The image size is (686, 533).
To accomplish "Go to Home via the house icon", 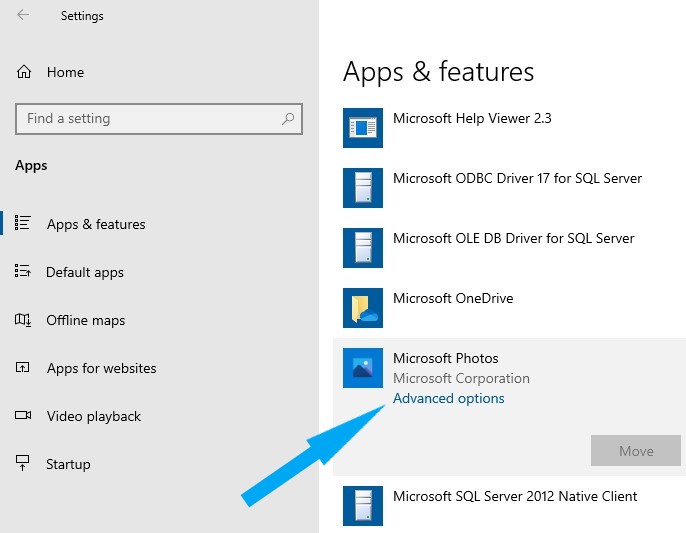I will pyautogui.click(x=24, y=71).
